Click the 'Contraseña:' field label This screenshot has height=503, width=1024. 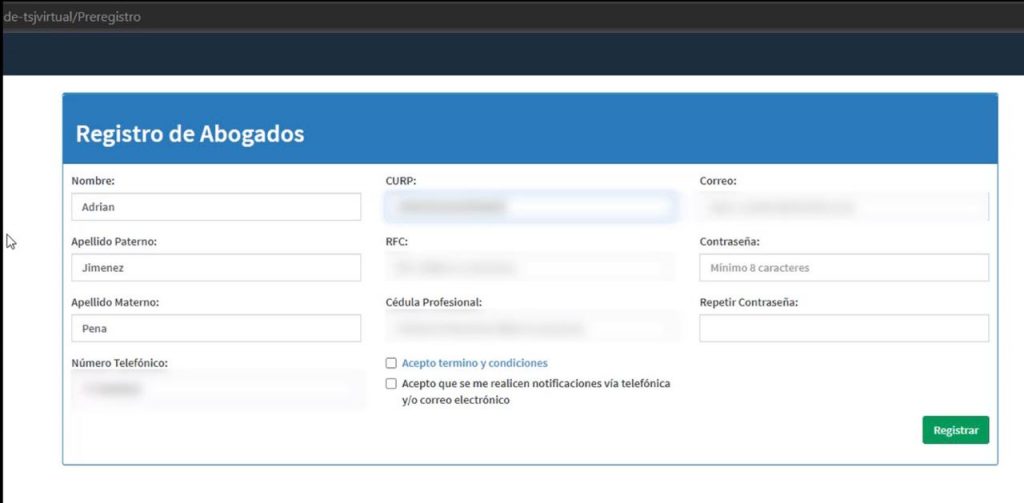click(730, 242)
